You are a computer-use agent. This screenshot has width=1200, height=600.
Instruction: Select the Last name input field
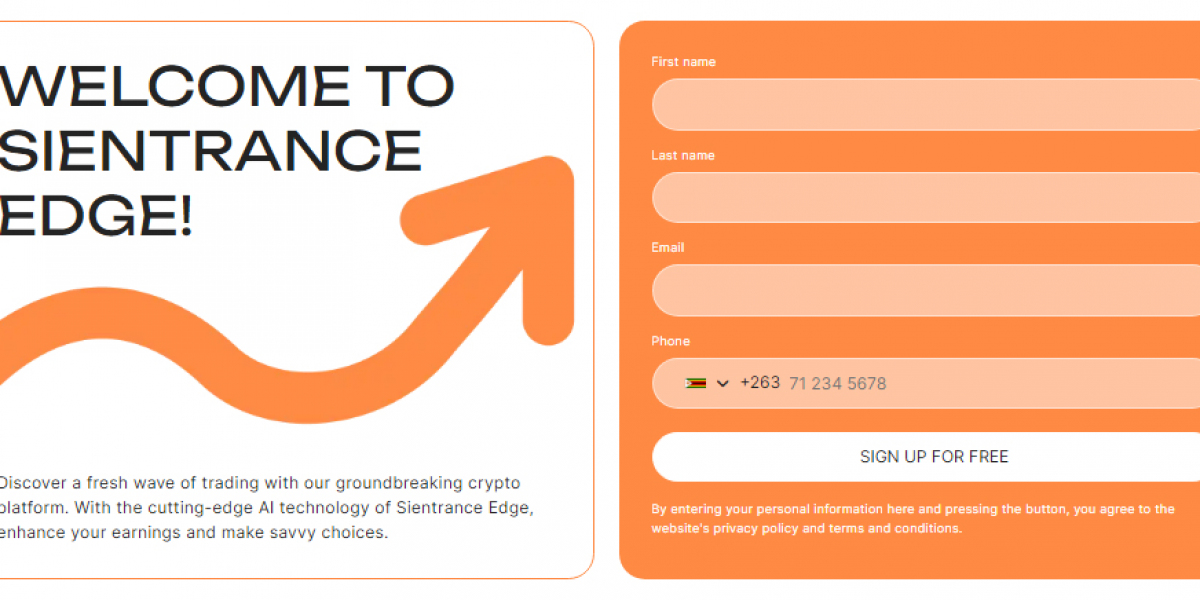click(x=925, y=197)
